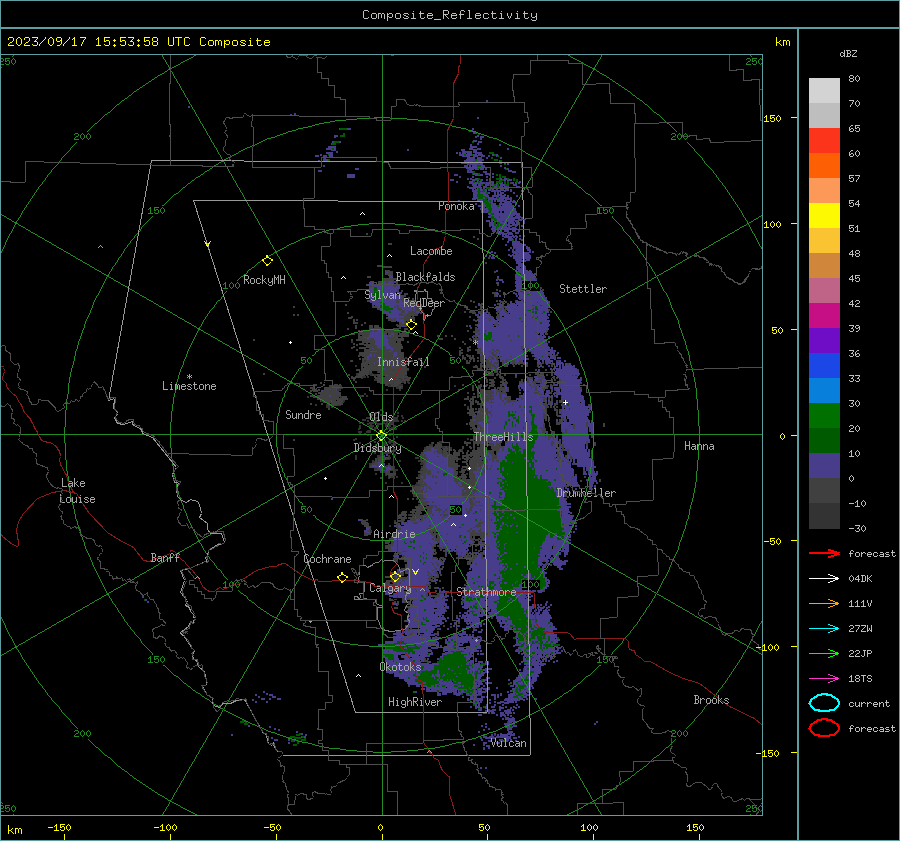Select the 20 dBZ green color swatch
Image resolution: width=900 pixels, height=841 pixels.
click(x=824, y=416)
